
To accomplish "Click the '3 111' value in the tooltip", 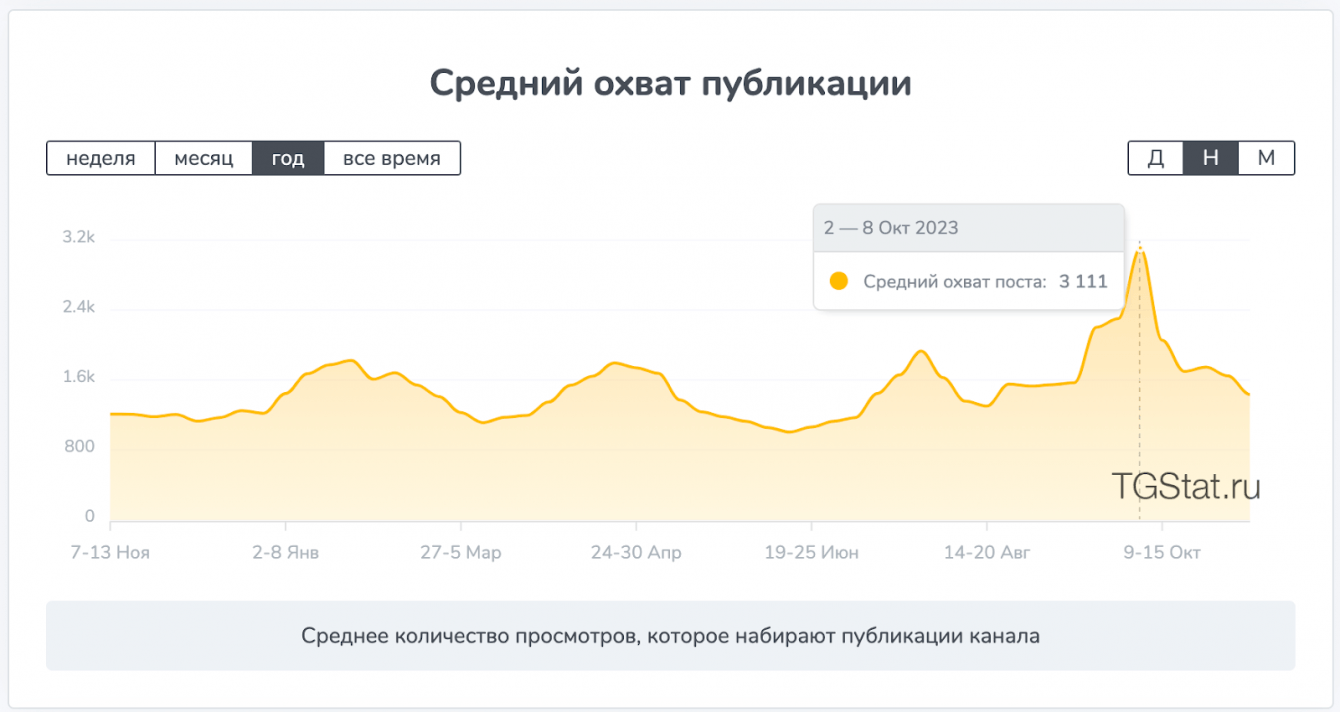I will point(1083,281).
